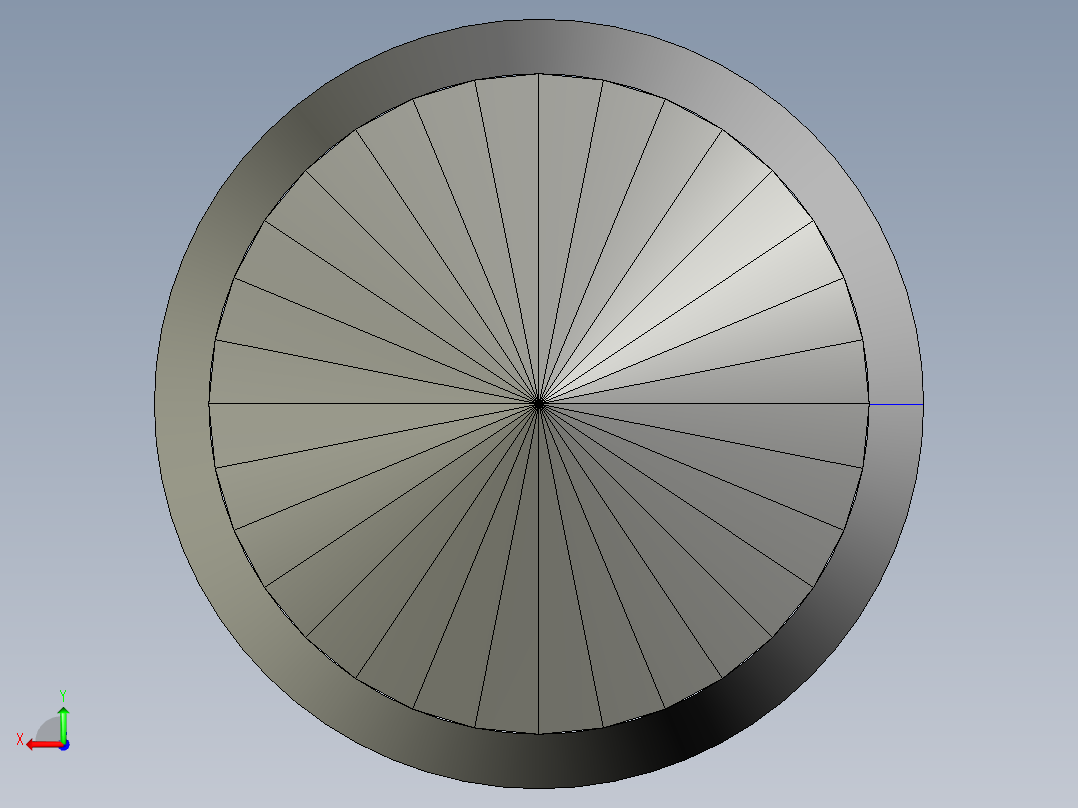Viewport: 1078px width, 808px height.
Task: Pick the short blue line on ring's right
Action: tap(895, 404)
